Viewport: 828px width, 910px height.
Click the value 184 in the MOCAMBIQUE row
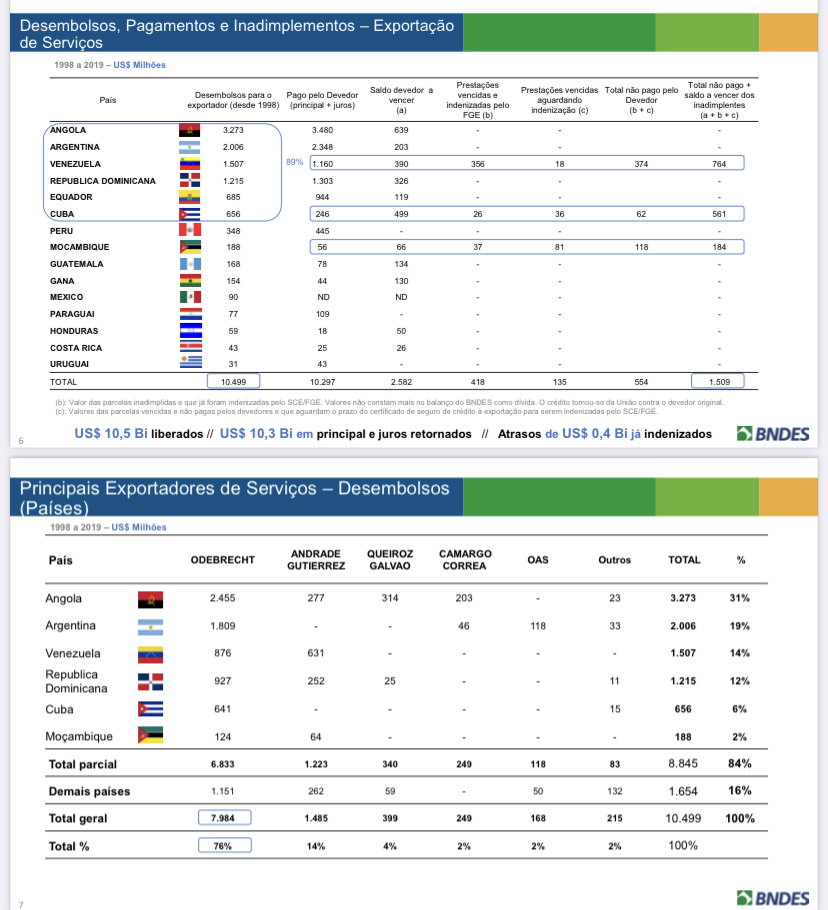tap(719, 247)
